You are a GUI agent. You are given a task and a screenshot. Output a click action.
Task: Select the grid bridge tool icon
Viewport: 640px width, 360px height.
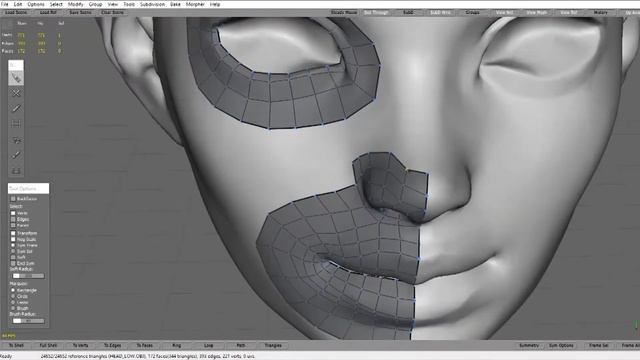pos(16,124)
